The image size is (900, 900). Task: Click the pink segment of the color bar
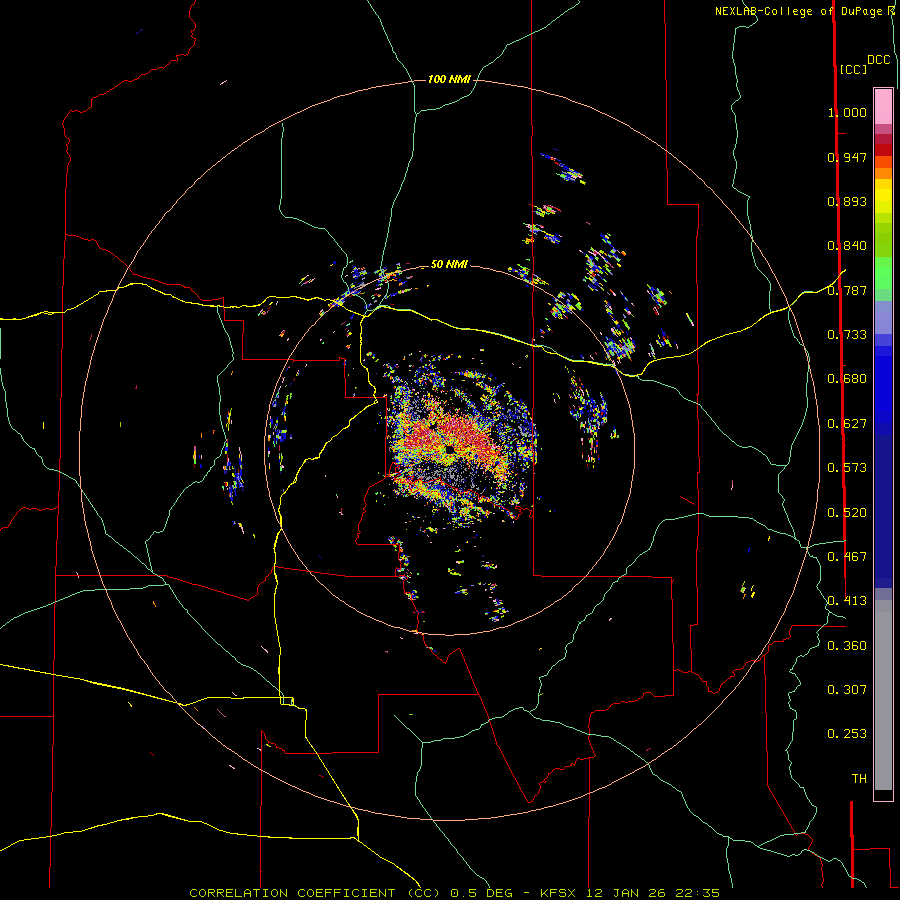point(883,106)
